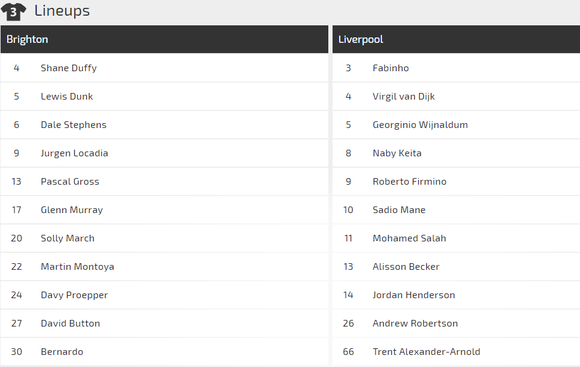Open Pascal Gross profile
This screenshot has height=367, width=580.
click(x=70, y=181)
